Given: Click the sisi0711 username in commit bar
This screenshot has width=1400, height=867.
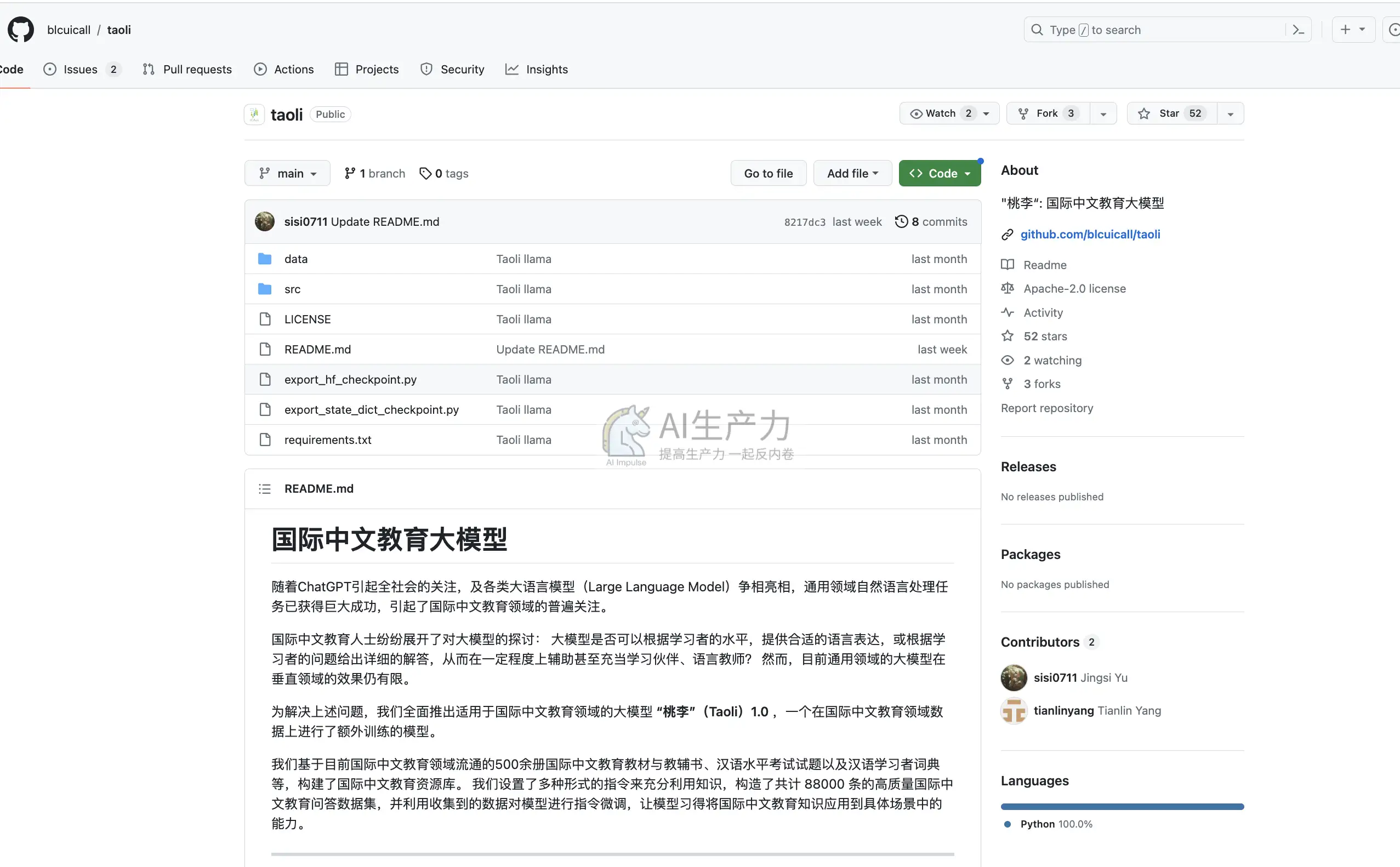Looking at the screenshot, I should (x=306, y=221).
